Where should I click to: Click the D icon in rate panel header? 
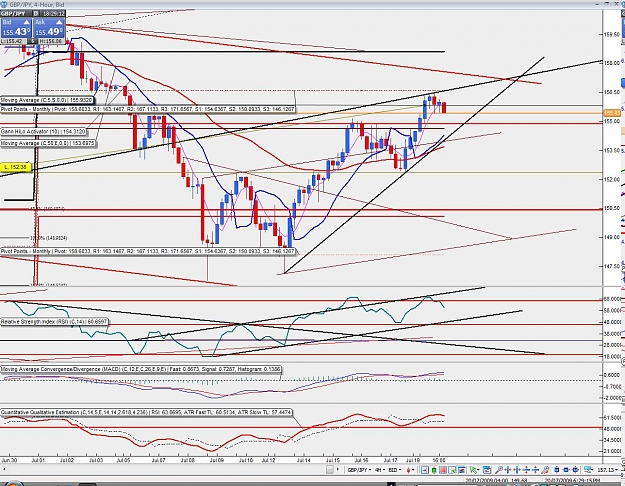[x=36, y=14]
